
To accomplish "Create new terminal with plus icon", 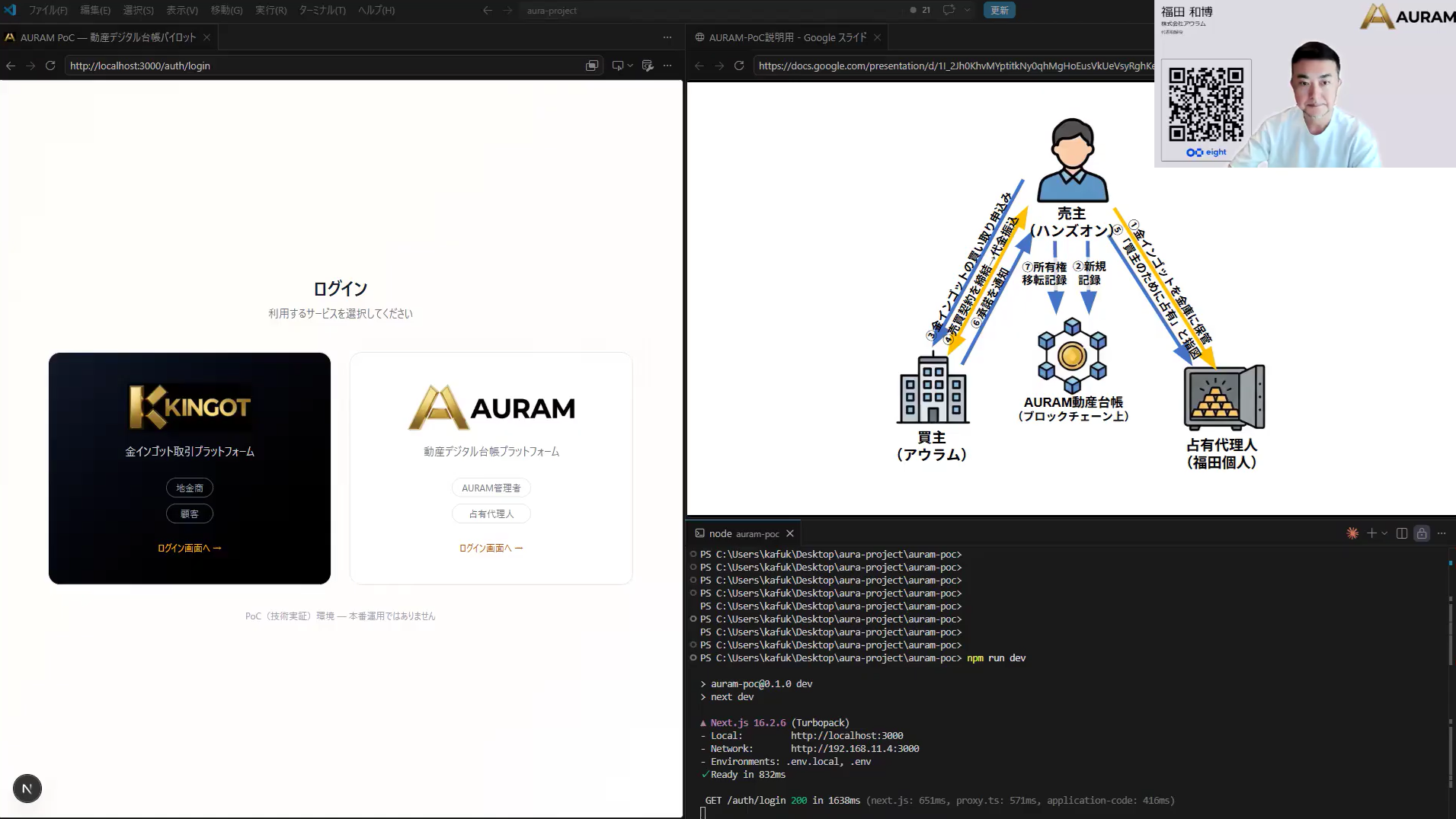I will 1371,533.
